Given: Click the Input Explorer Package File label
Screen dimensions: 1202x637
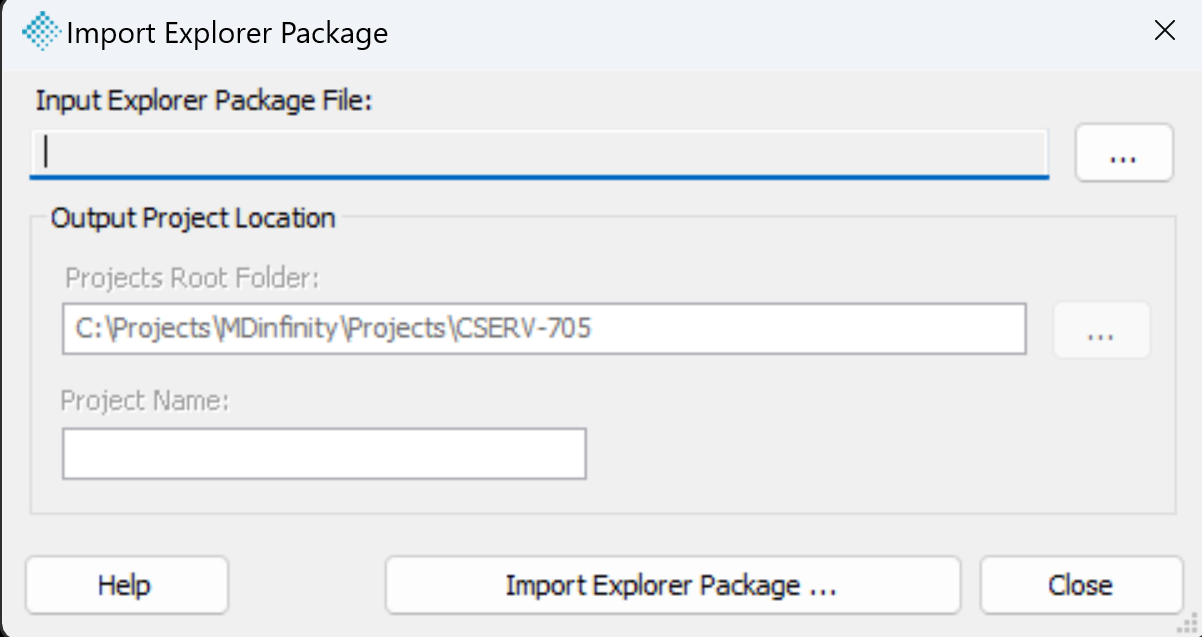Looking at the screenshot, I should coord(204,101).
